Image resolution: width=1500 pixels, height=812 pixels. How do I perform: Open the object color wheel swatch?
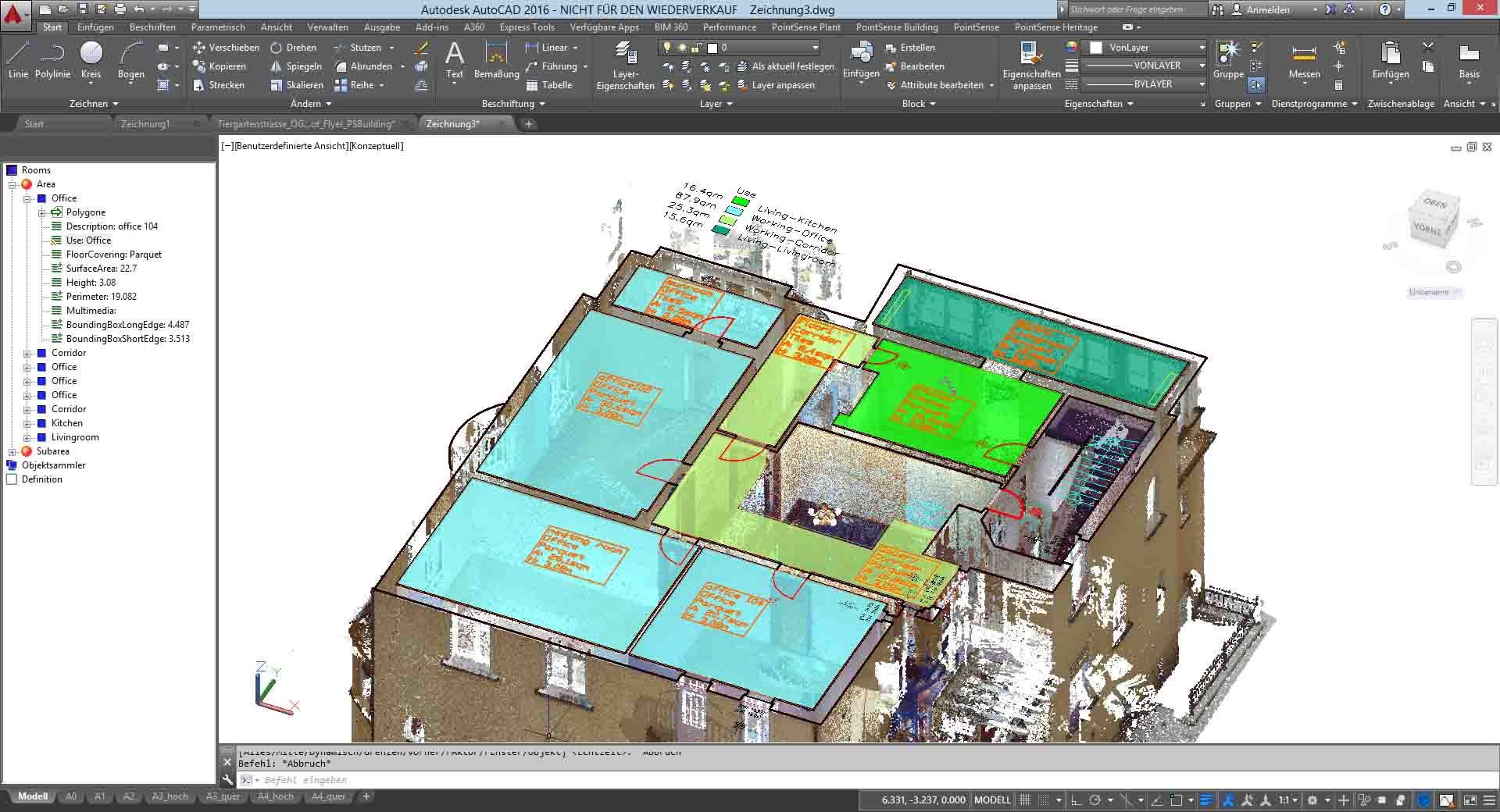pos(1072,48)
